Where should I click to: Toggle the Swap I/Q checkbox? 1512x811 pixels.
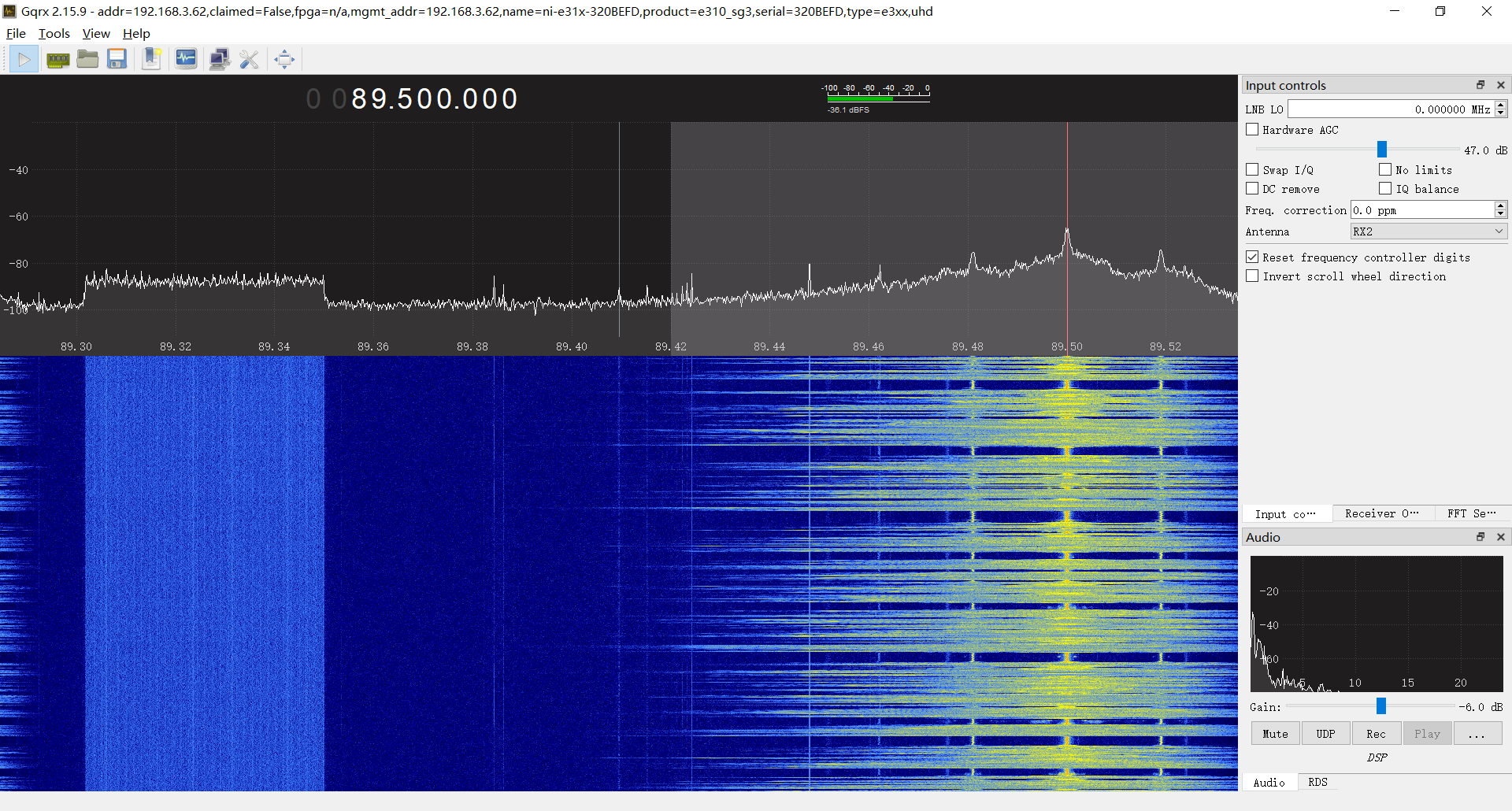pyautogui.click(x=1252, y=169)
